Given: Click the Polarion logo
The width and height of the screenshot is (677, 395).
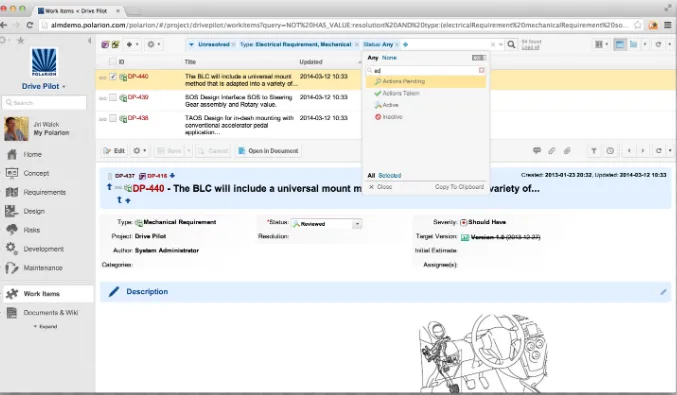Looking at the screenshot, I should [x=44, y=63].
